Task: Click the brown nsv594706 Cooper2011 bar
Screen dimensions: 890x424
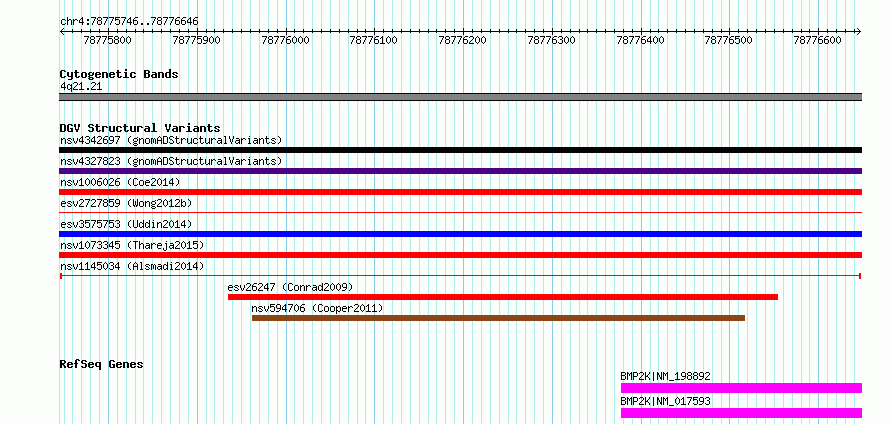Action: 498,318
